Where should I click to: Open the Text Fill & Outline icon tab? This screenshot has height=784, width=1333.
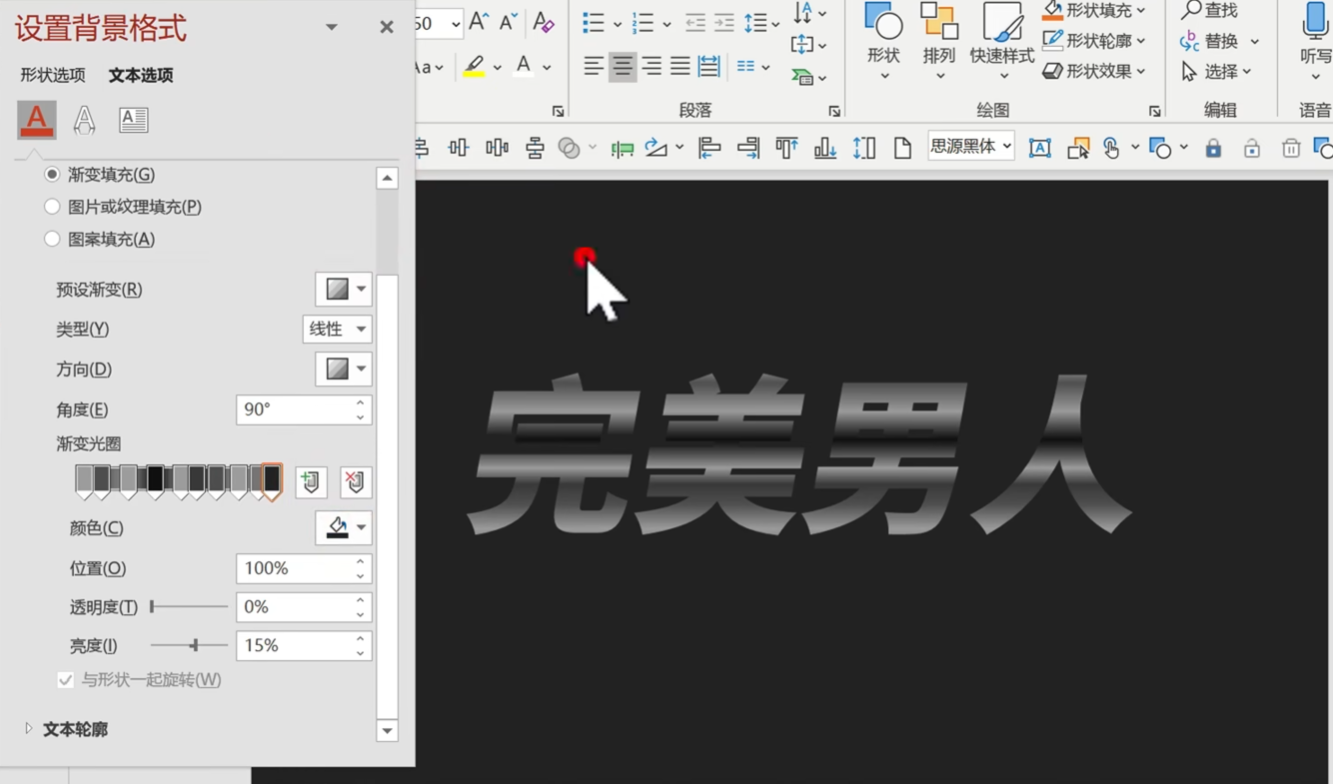(x=37, y=120)
